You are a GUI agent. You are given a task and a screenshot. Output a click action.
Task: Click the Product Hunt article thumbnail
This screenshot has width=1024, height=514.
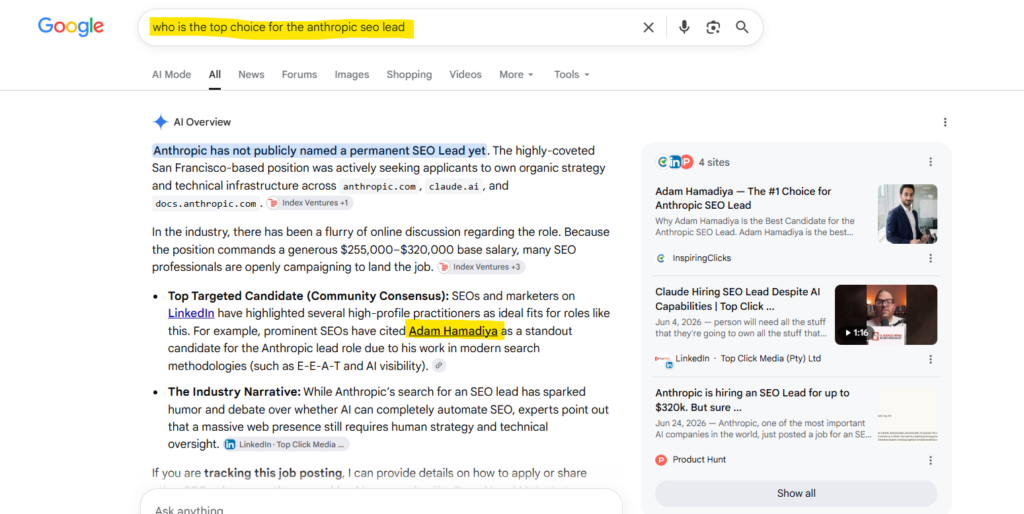[x=908, y=416]
